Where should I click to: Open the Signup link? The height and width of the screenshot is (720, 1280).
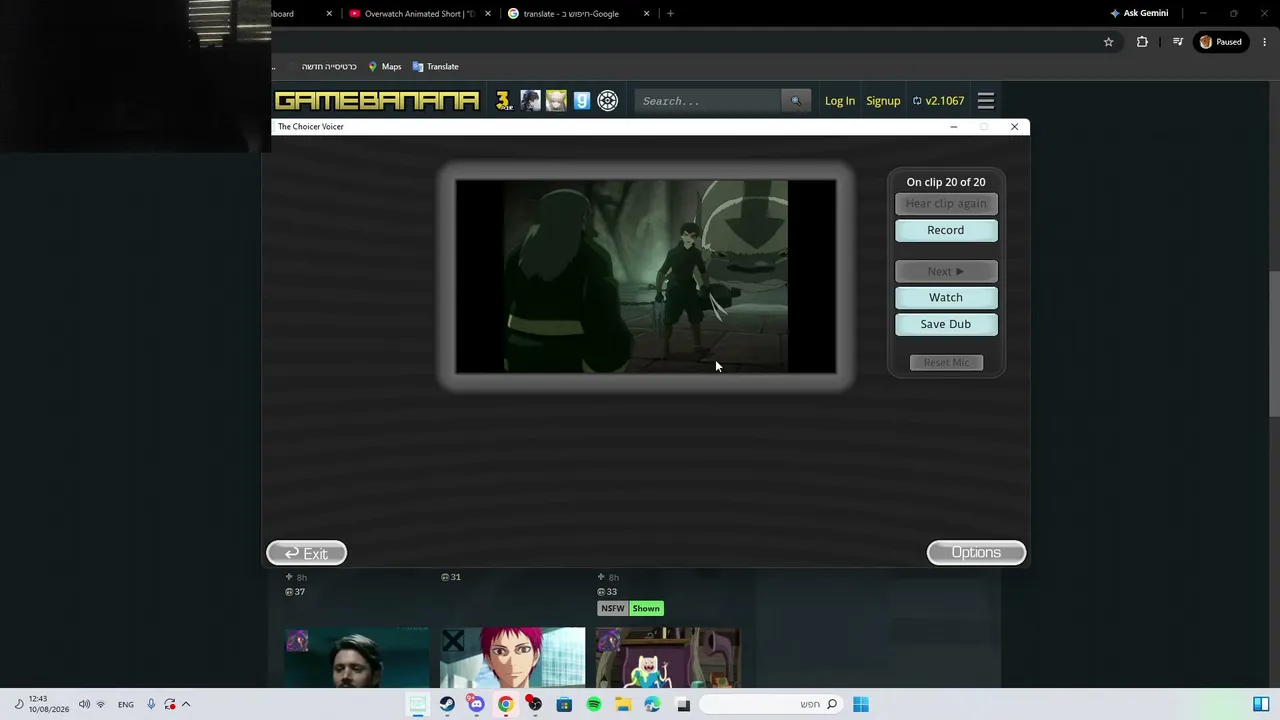coord(883,101)
